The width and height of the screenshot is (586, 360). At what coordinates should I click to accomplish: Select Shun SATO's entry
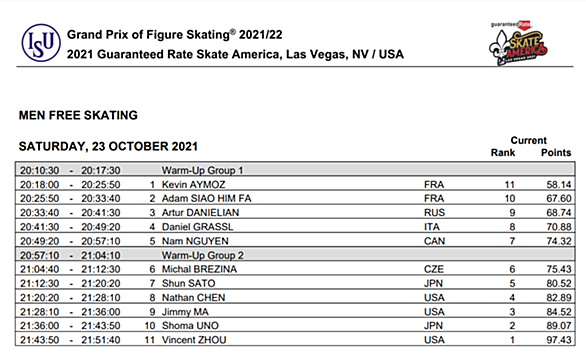188,283
